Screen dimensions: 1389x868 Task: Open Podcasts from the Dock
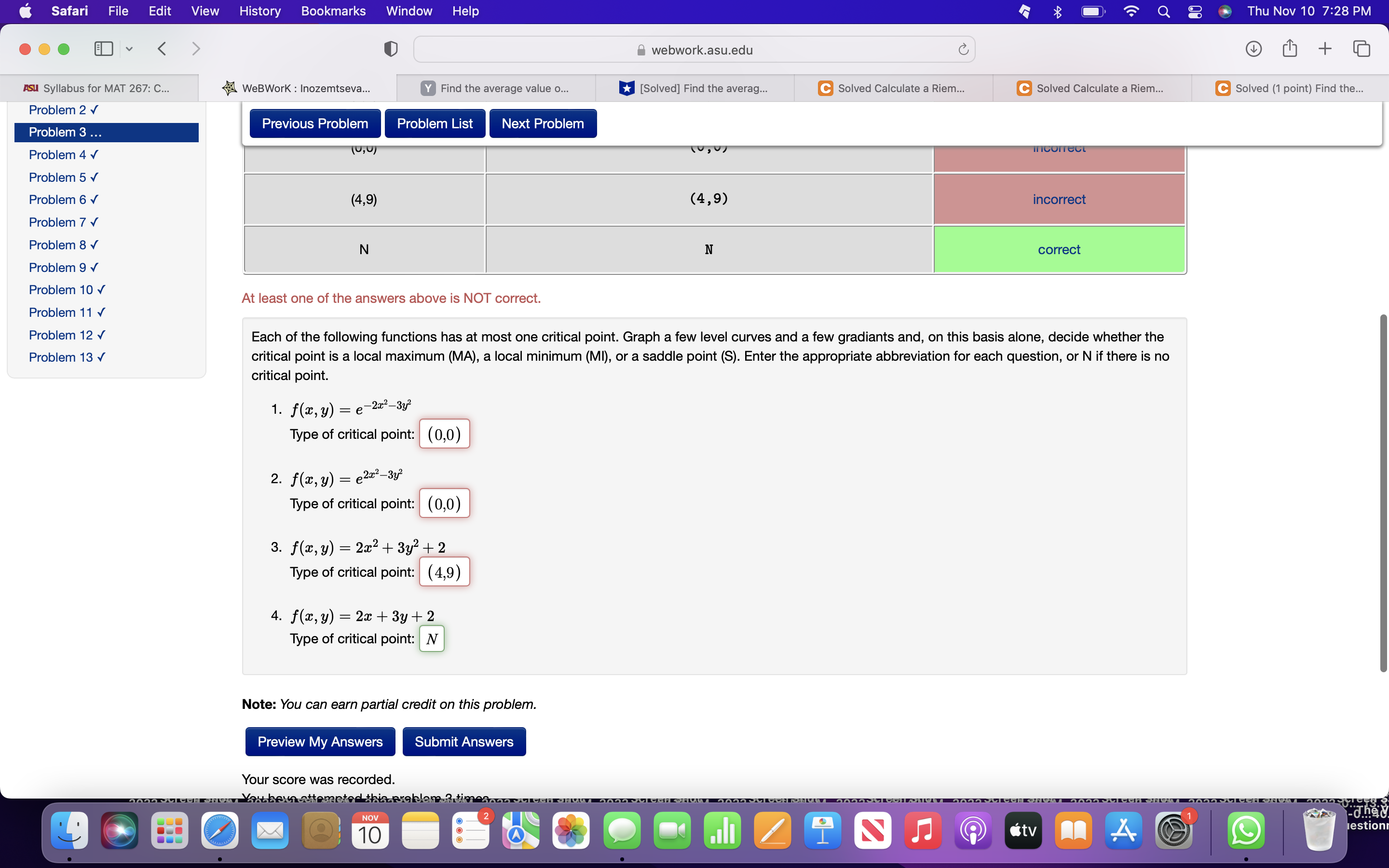(973, 830)
